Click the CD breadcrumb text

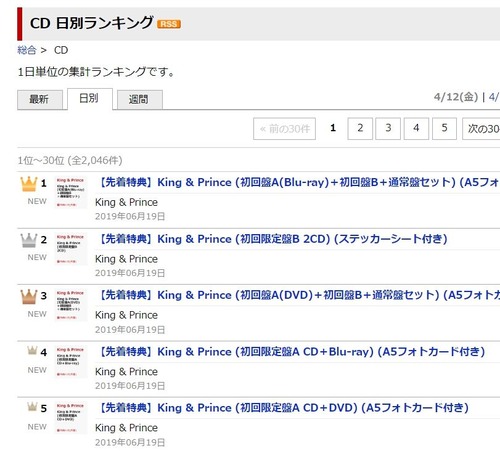tap(61, 50)
